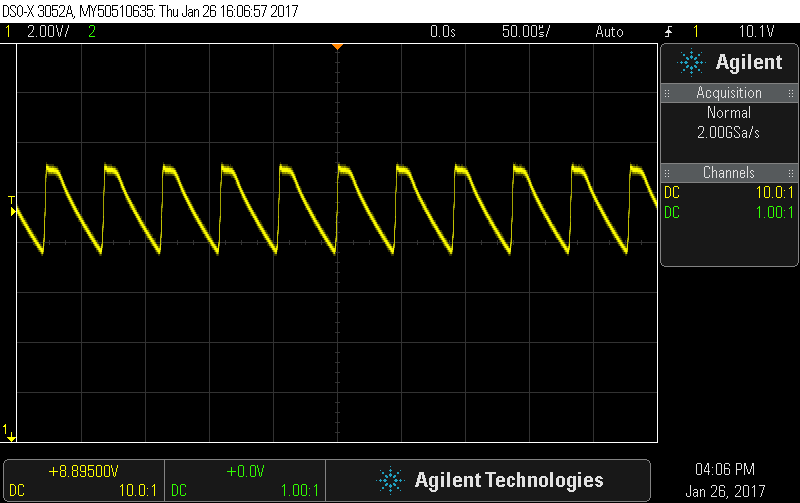The width and height of the screenshot is (800, 503).
Task: Click the Agilent Technologies logo at the bottom
Action: coord(488,479)
